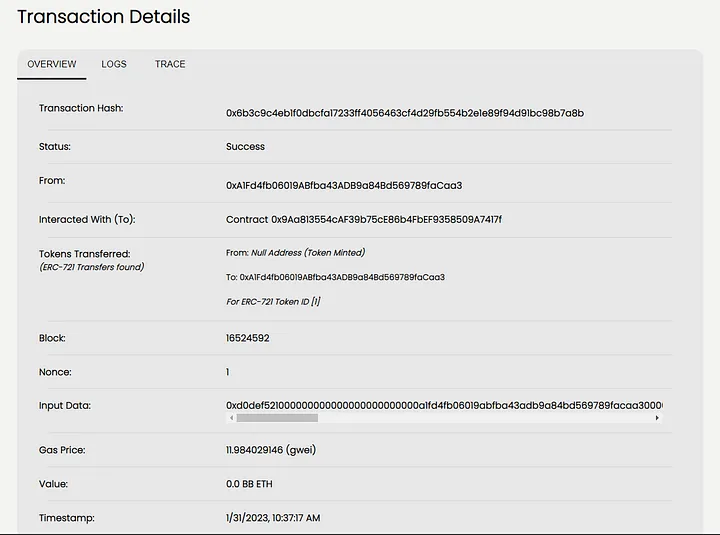
Task: Click the Null Address (Token Minted) text
Action: (308, 253)
